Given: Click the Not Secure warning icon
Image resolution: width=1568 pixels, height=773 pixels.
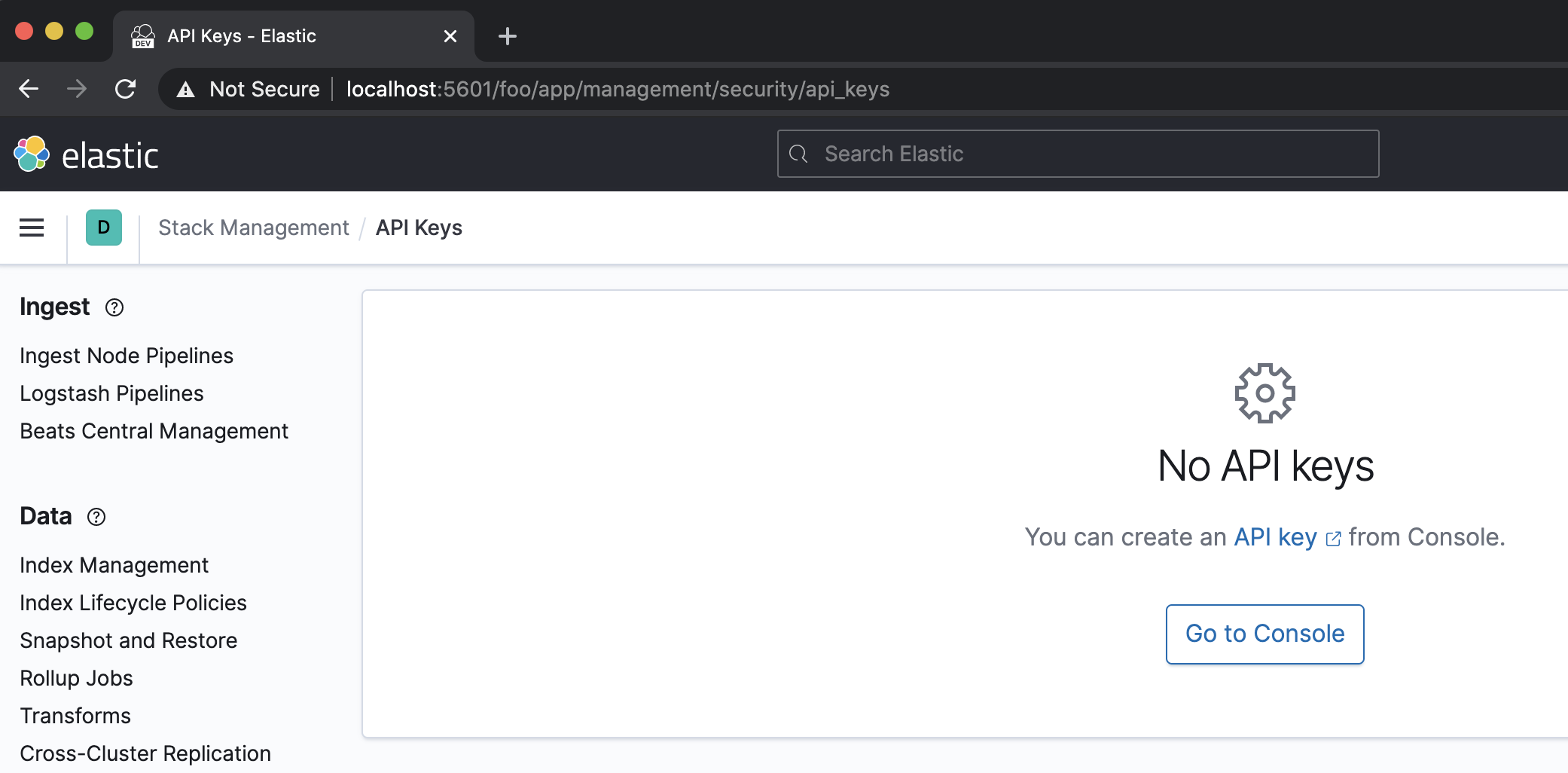Looking at the screenshot, I should click(x=185, y=90).
